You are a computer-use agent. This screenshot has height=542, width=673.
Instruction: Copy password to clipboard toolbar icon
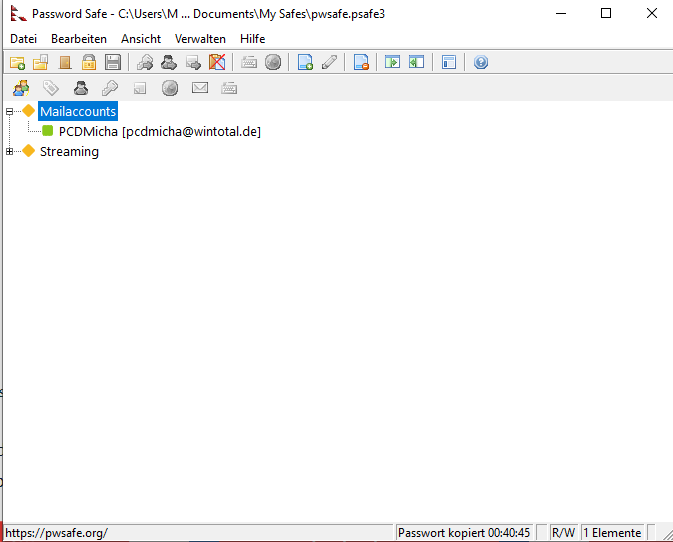(145, 63)
